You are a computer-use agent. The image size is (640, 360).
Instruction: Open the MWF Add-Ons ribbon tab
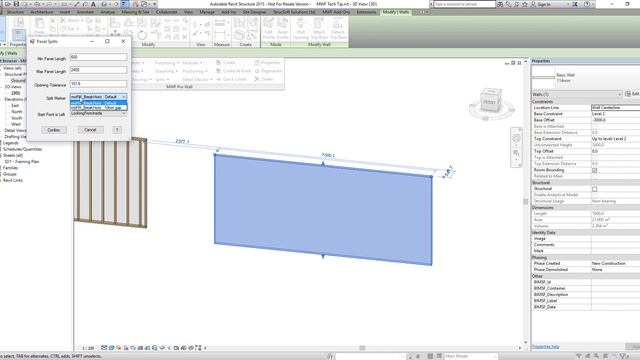click(x=336, y=12)
